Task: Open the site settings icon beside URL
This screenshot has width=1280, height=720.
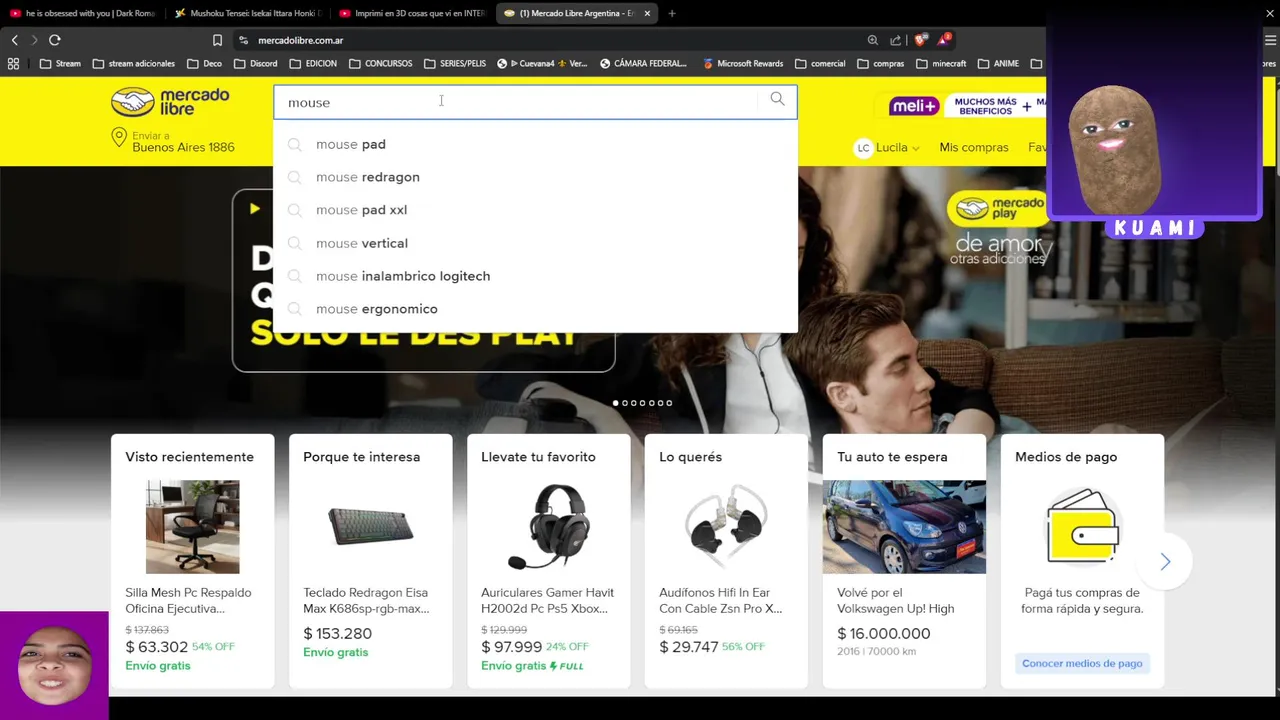Action: coord(243,40)
